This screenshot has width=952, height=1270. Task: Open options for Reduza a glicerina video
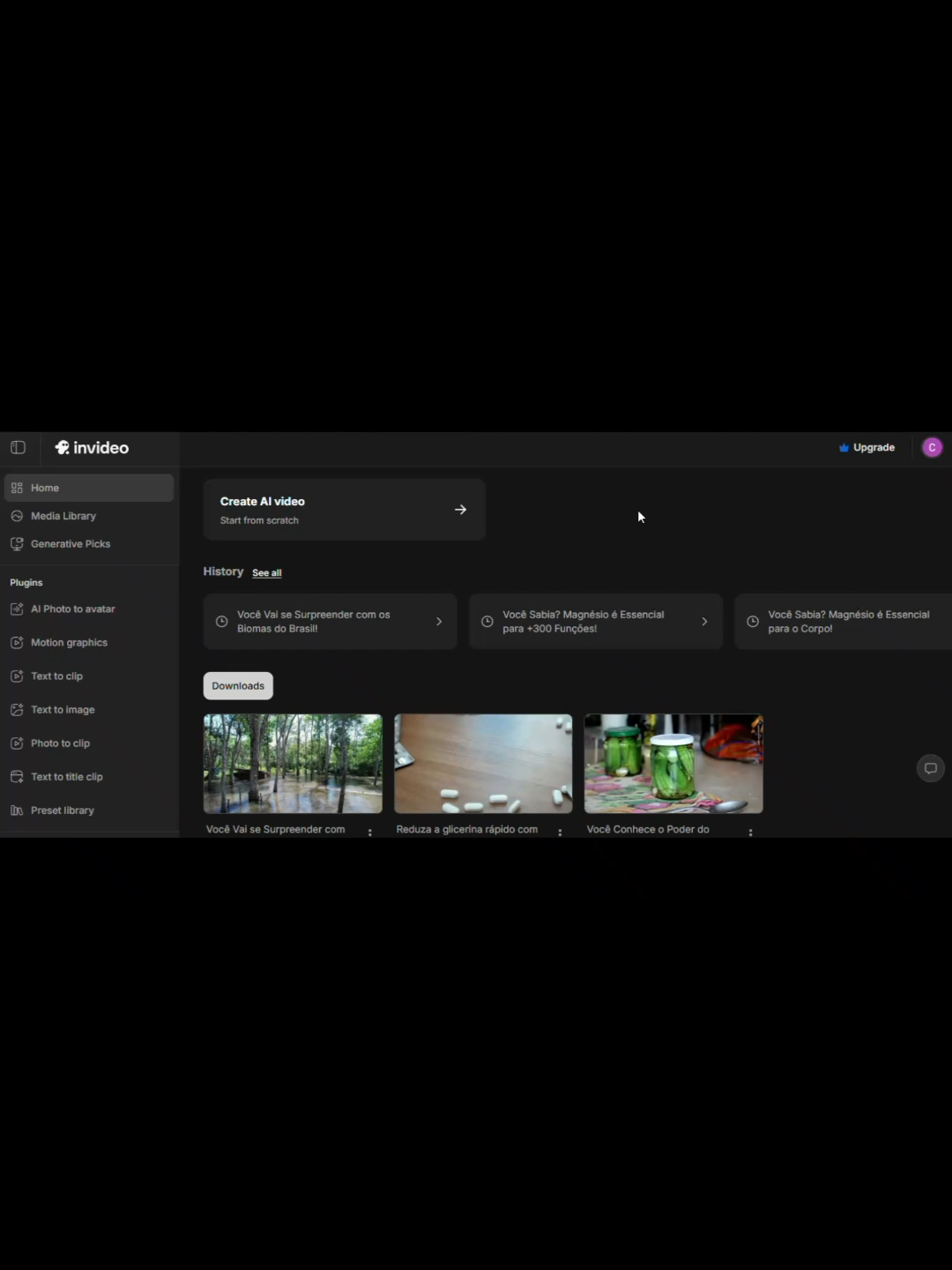(x=560, y=832)
